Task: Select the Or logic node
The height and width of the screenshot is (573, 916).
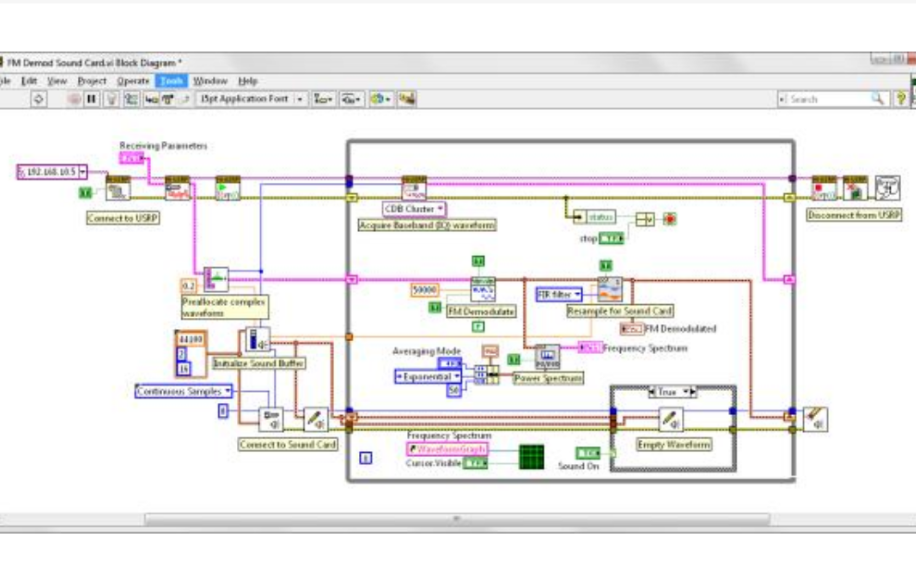Action: [645, 219]
